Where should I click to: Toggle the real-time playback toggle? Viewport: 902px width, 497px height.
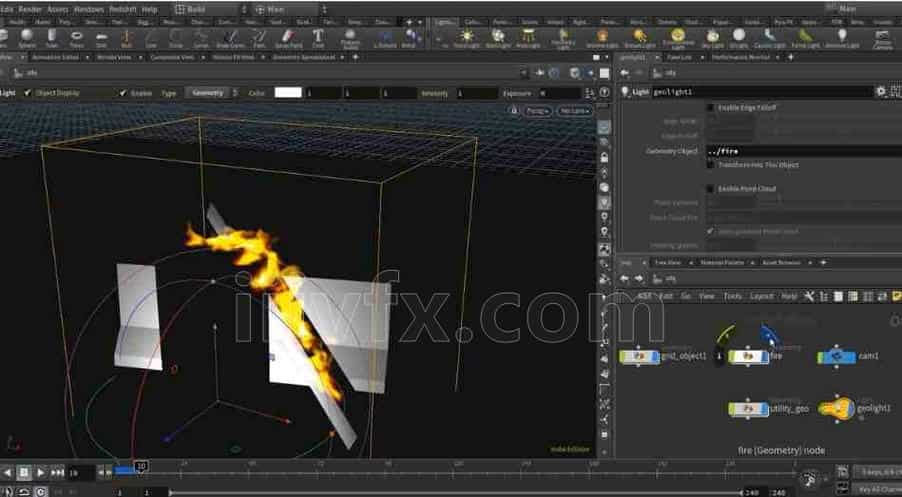click(41, 492)
